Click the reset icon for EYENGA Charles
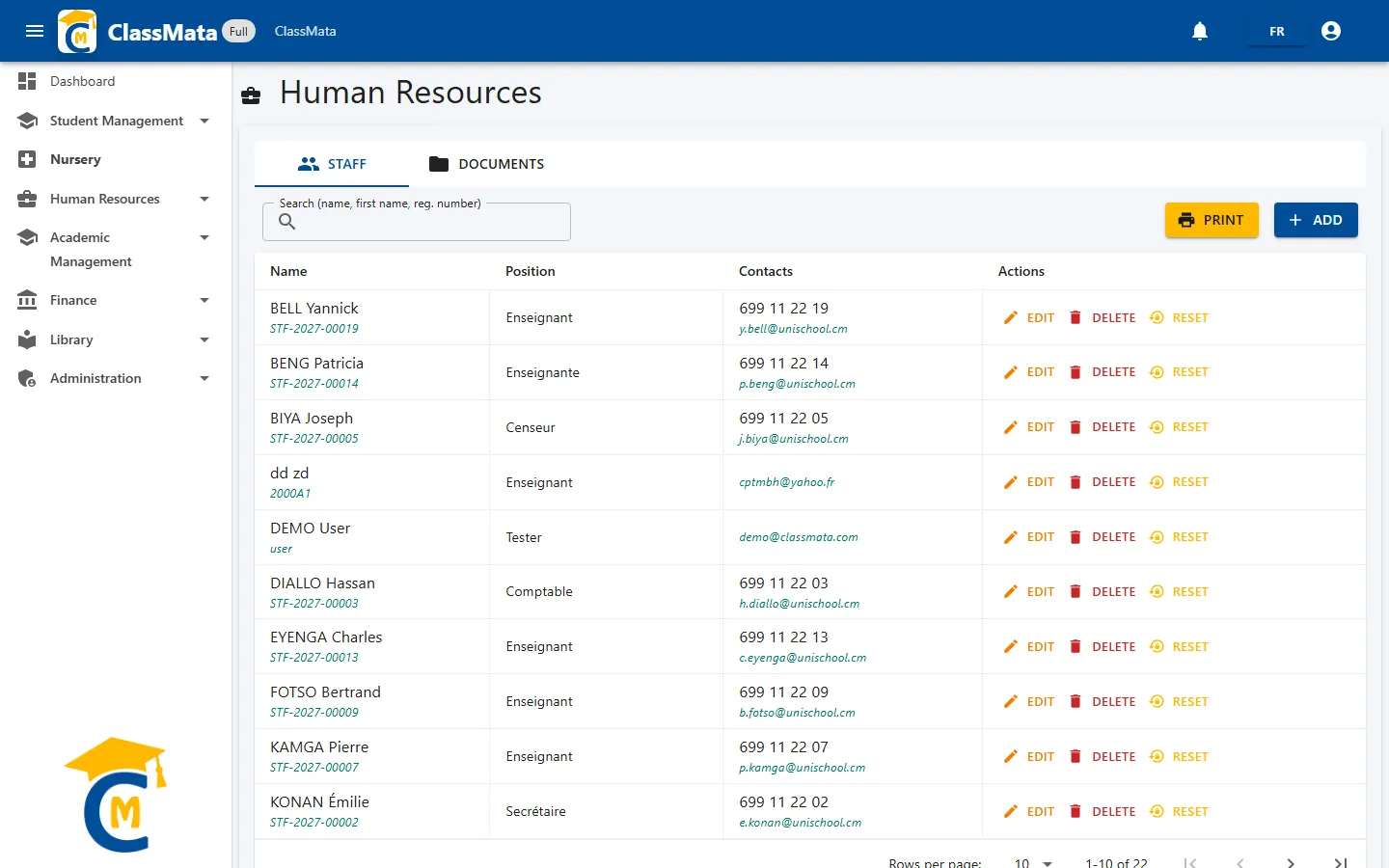The height and width of the screenshot is (868, 1389). point(1157,646)
